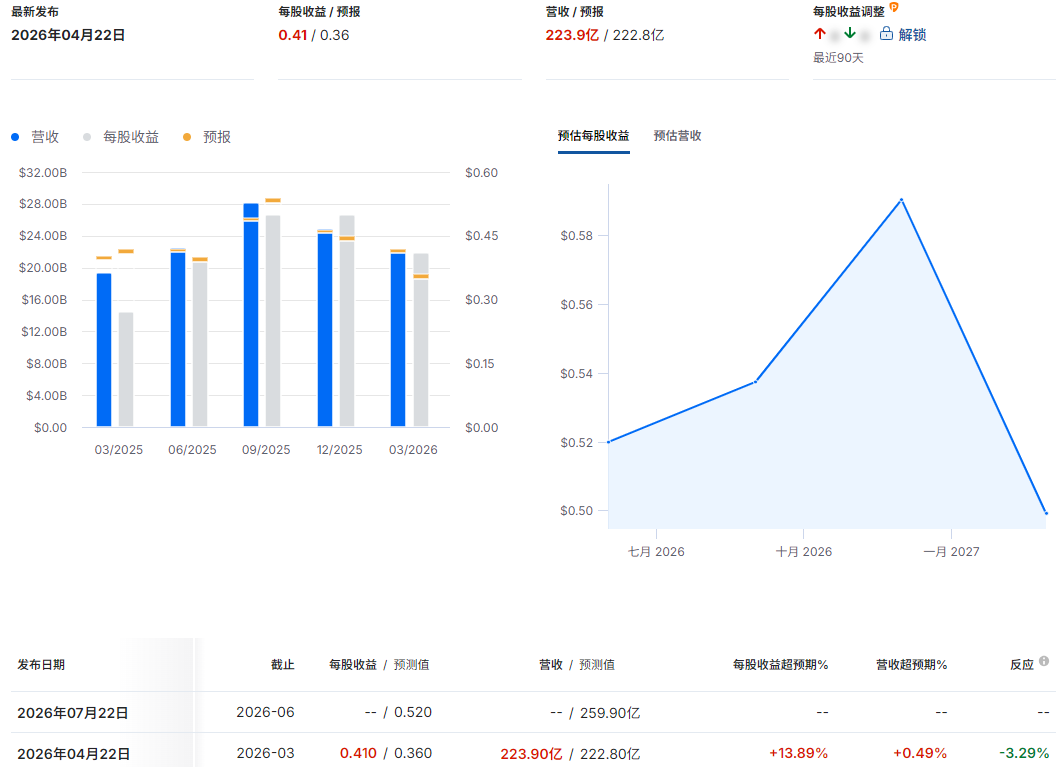Click the green down arrow icon
Screen dimensions: 1061x767
click(850, 34)
